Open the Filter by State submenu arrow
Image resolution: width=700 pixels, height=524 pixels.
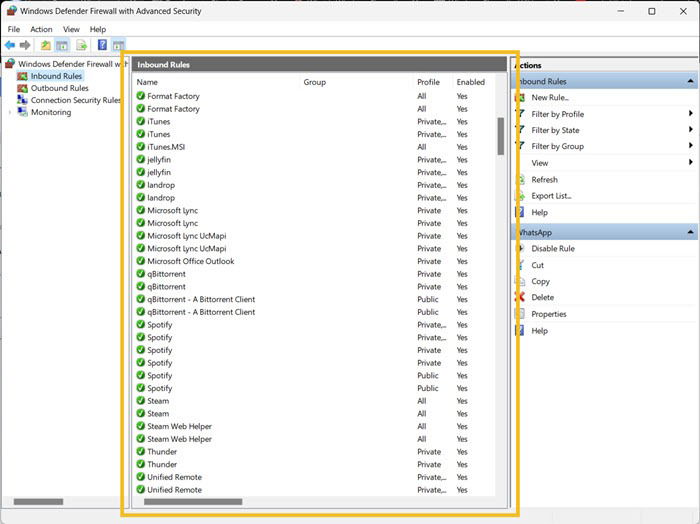point(690,129)
